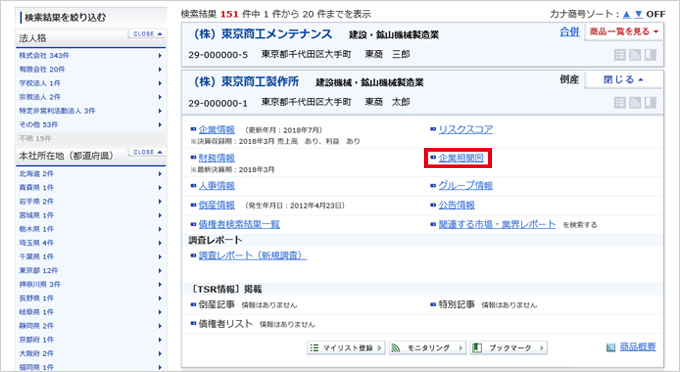
Task: Open the 商品概要 link
Action: pyautogui.click(x=638, y=347)
